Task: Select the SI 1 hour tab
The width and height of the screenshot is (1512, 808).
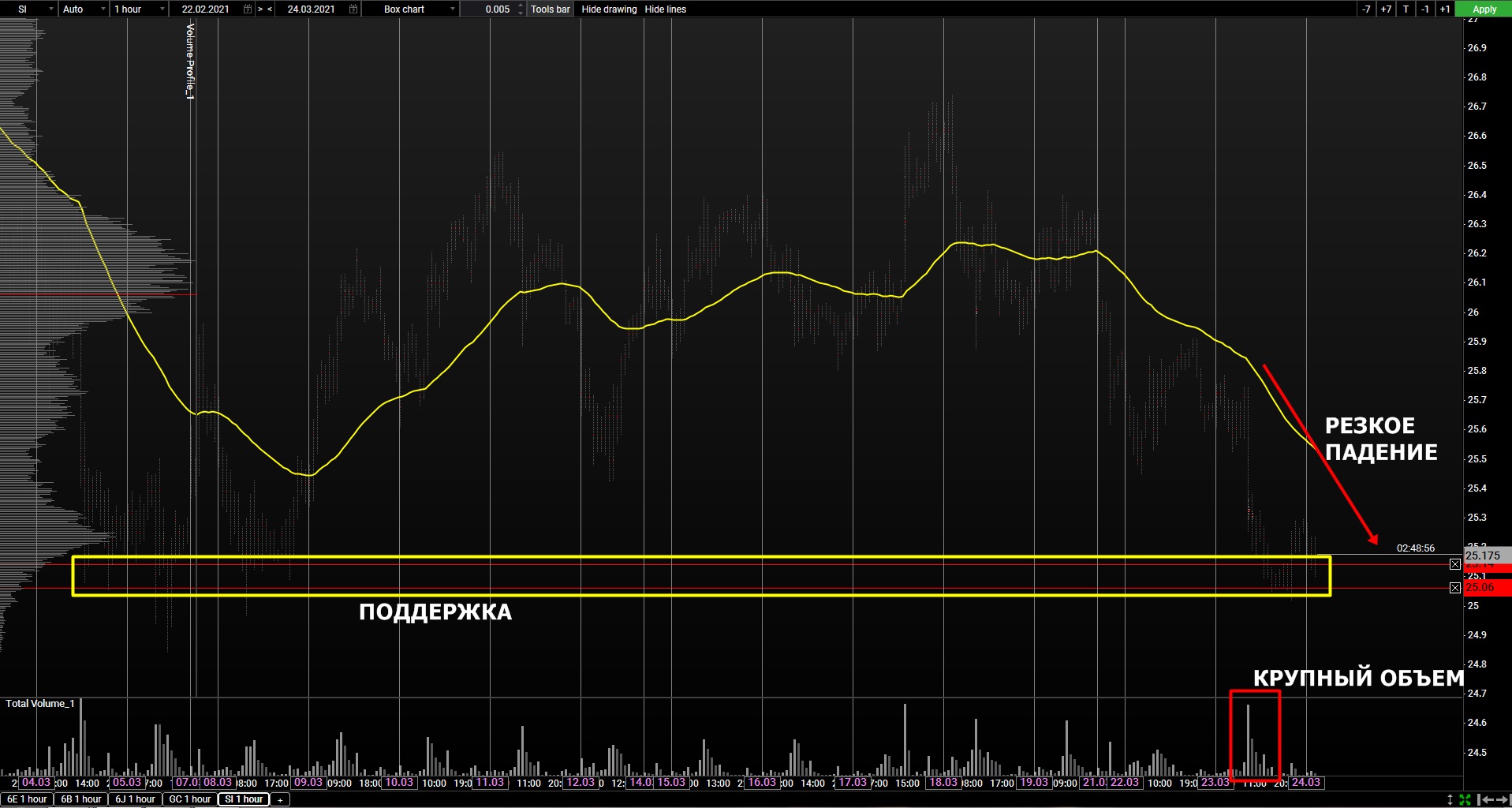Action: [244, 799]
